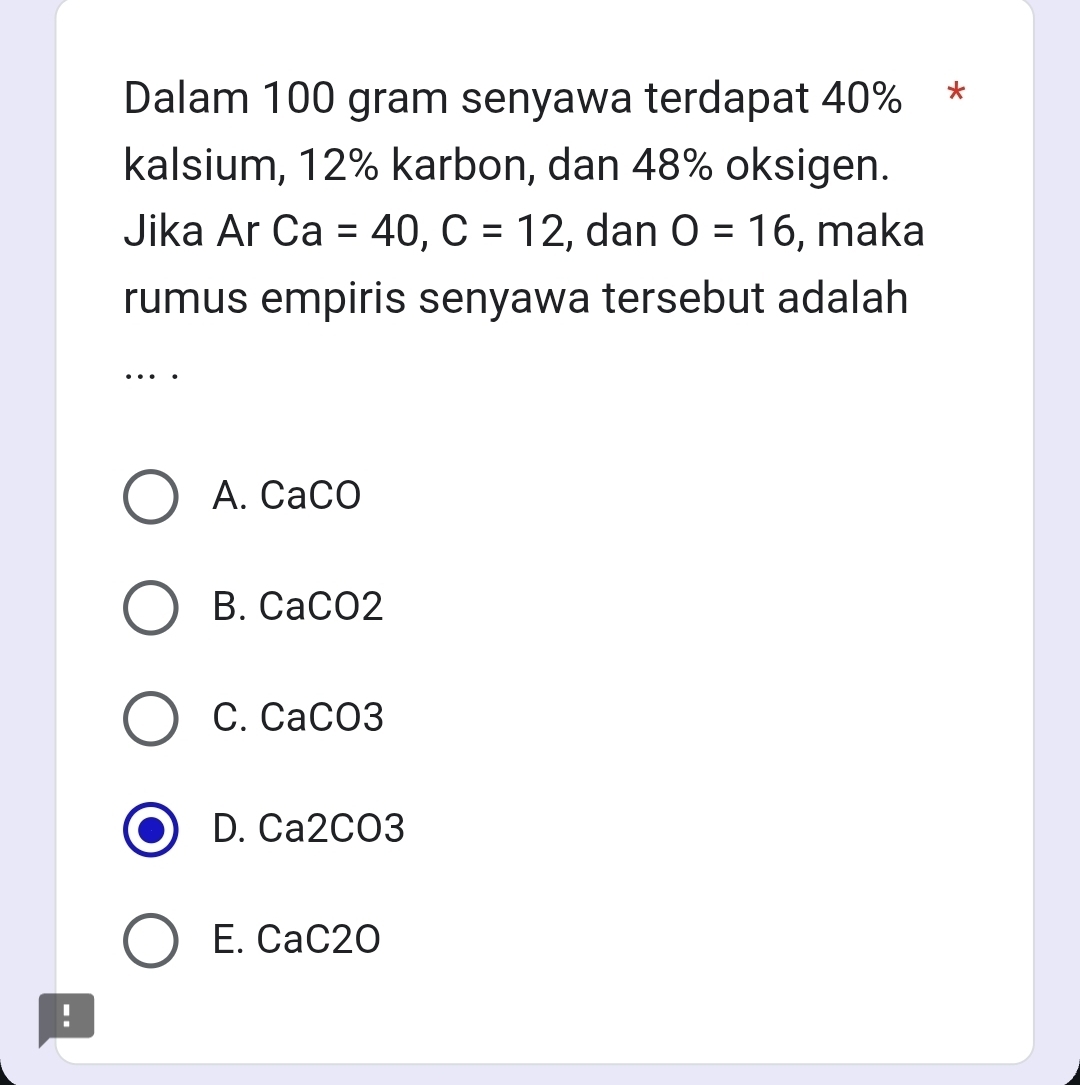Click "rumus empiris senyawa tersebut adalah" text

(x=517, y=298)
